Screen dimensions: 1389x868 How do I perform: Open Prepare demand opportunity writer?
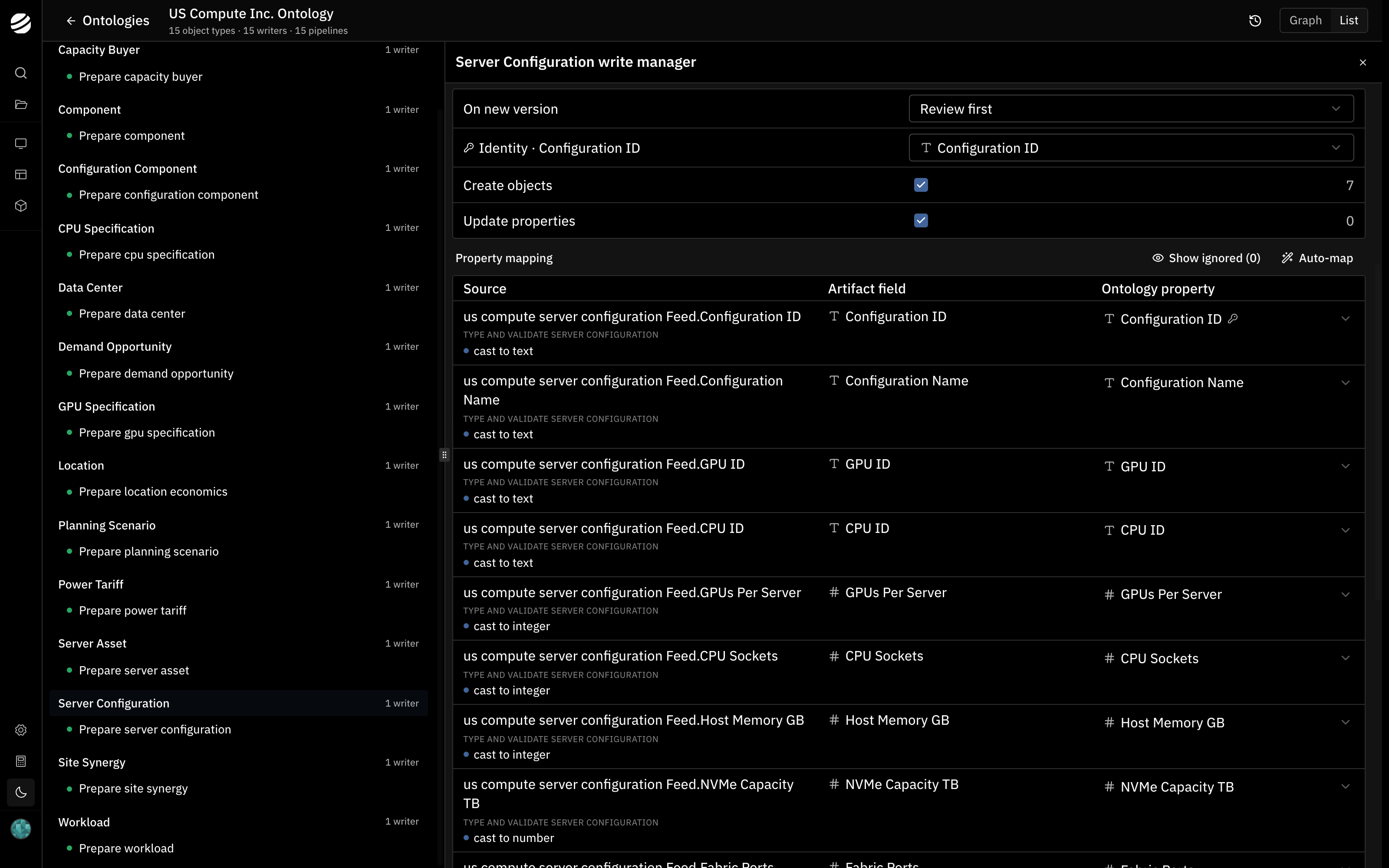pos(156,374)
